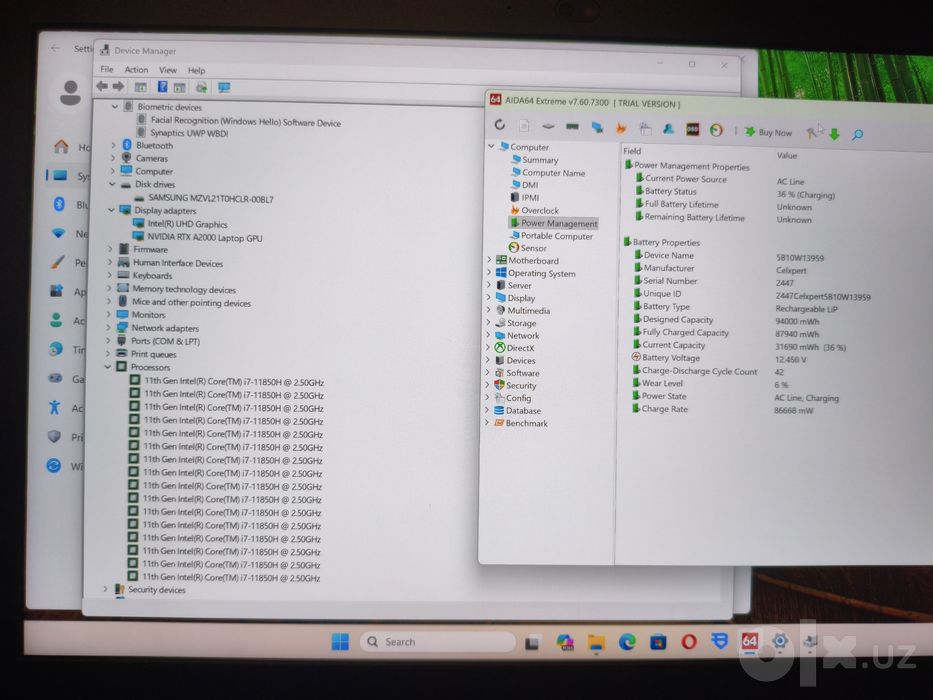Select Portable Computer in AIDA64 tree
This screenshot has height=700, width=933.
556,236
